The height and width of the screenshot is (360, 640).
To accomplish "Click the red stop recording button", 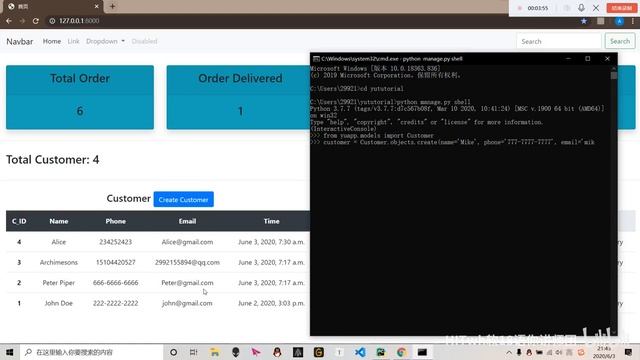I will click(622, 8).
